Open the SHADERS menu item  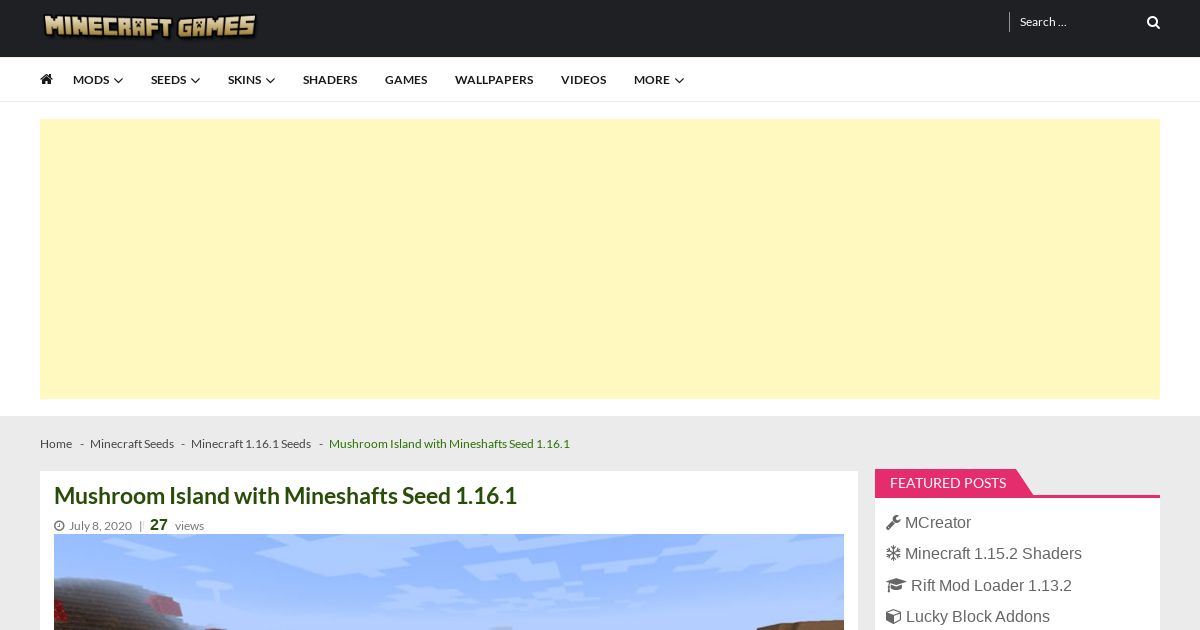330,80
